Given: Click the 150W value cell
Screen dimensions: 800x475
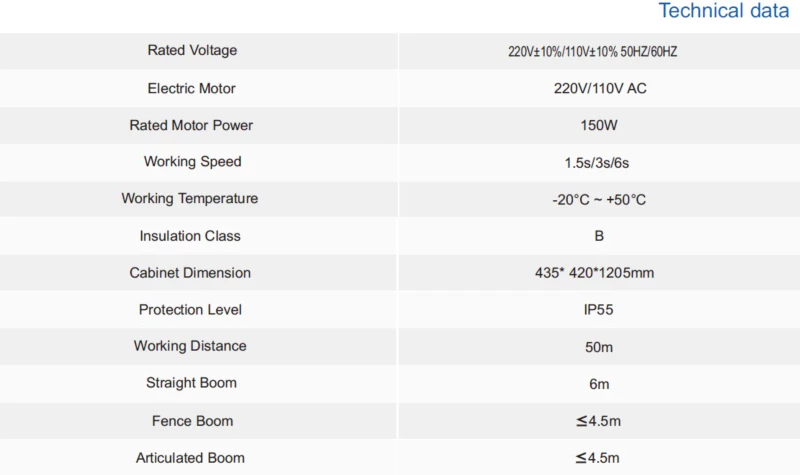Looking at the screenshot, I should pos(599,125).
